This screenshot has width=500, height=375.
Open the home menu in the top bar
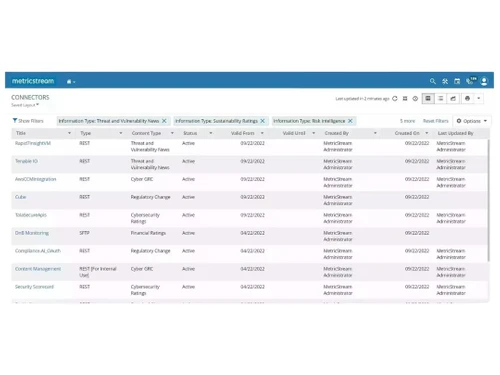click(71, 81)
